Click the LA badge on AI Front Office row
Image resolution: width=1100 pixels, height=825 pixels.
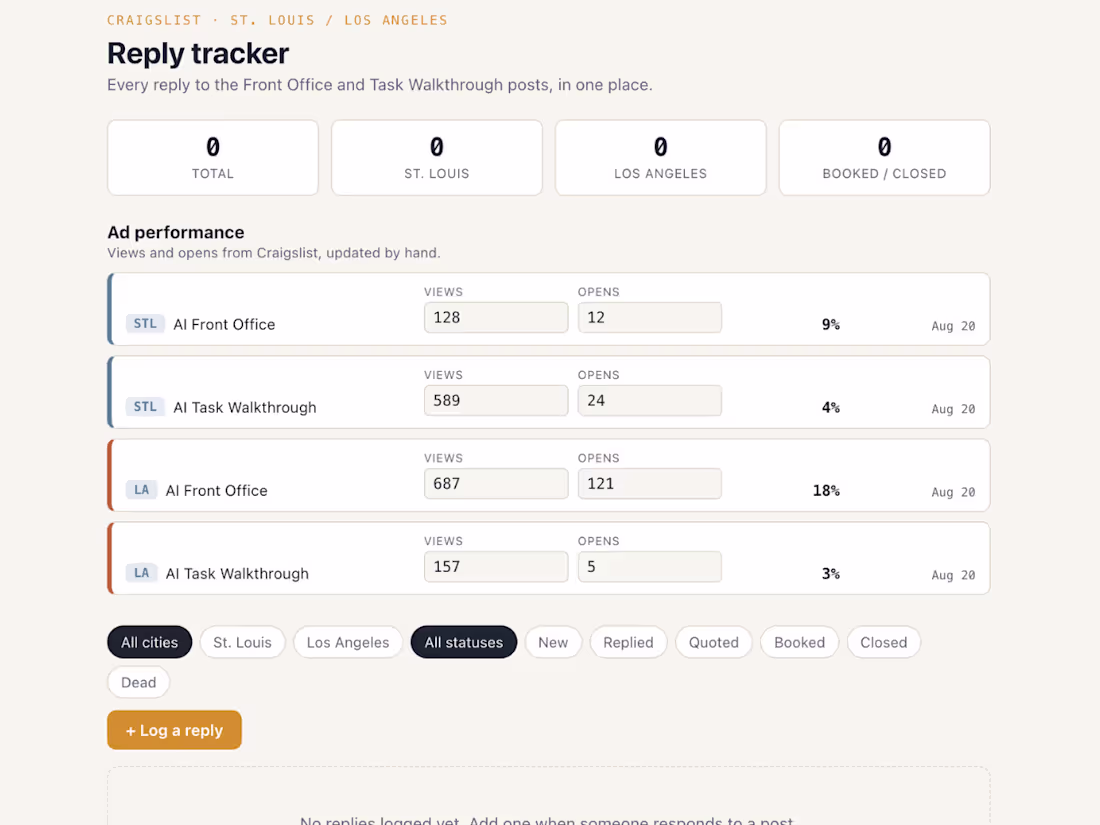coord(141,490)
